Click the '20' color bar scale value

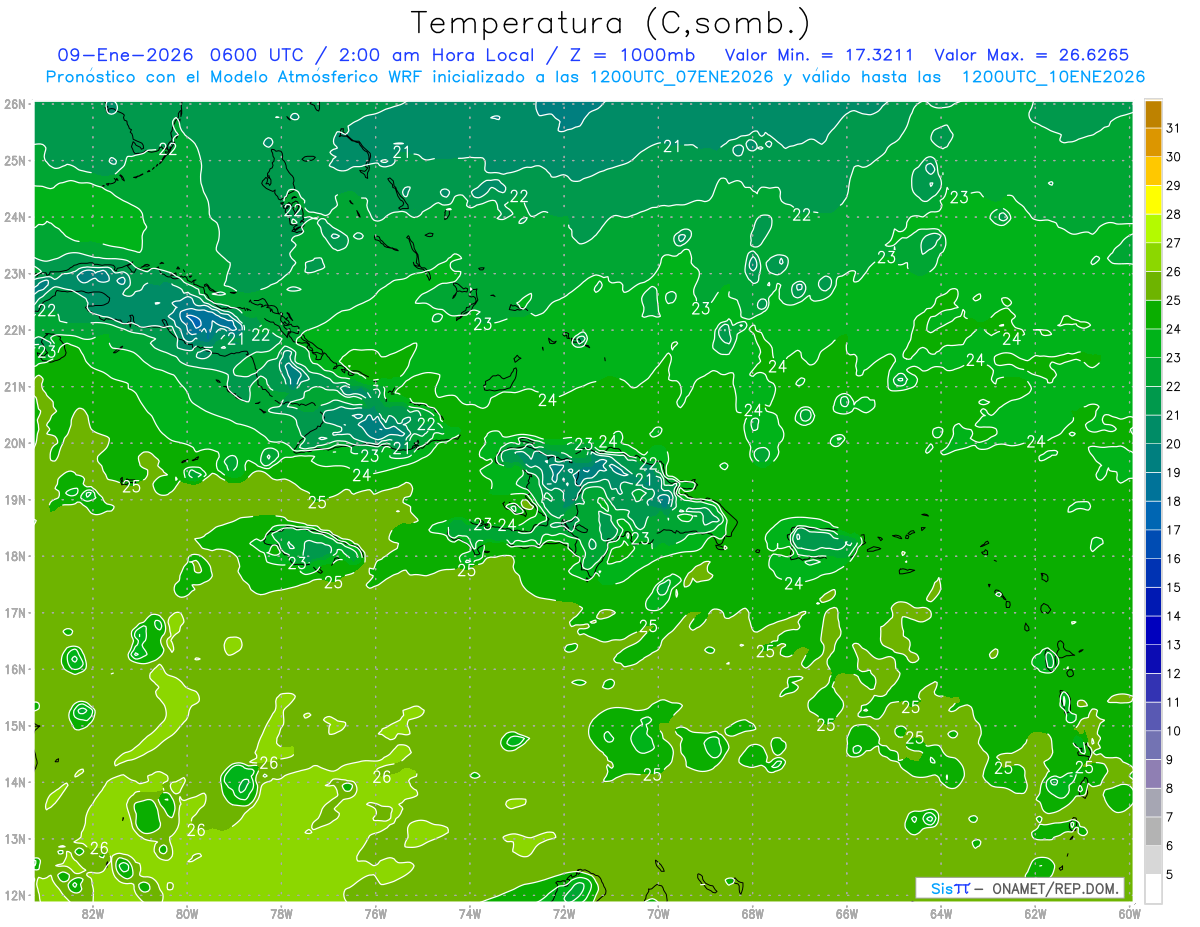click(x=1173, y=444)
